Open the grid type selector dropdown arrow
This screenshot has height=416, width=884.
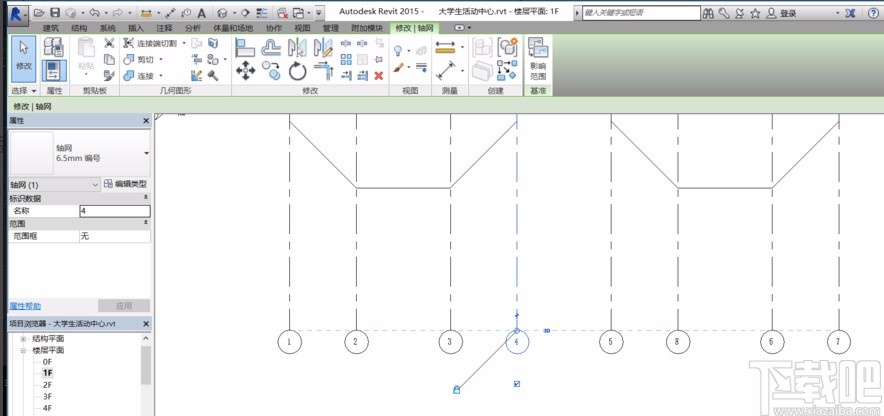[x=147, y=153]
